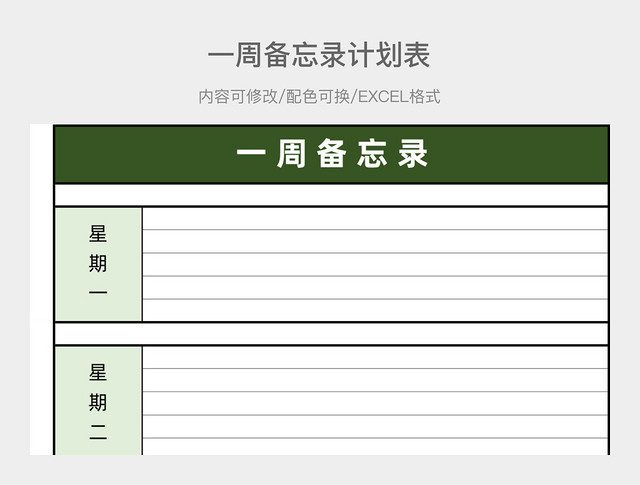Select the green 一周备忘录 header banner

pos(331,154)
